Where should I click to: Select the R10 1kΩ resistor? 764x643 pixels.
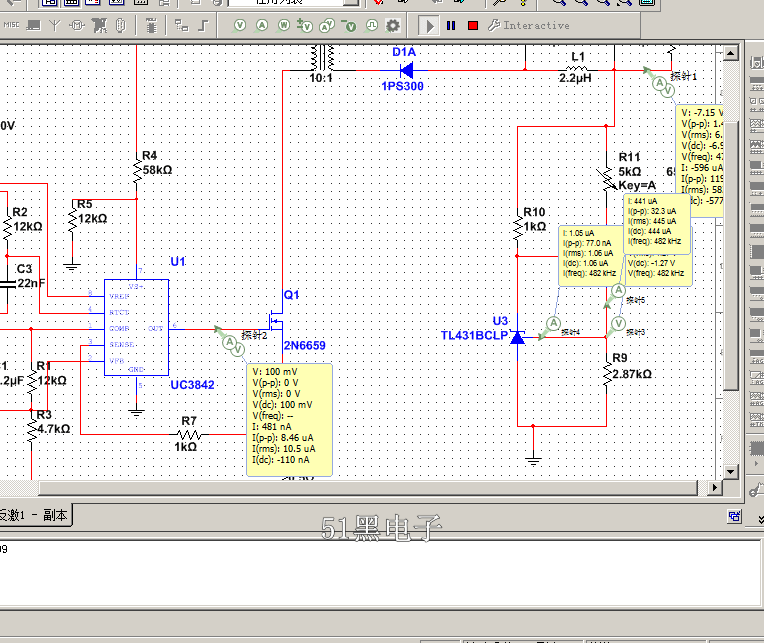(x=517, y=225)
